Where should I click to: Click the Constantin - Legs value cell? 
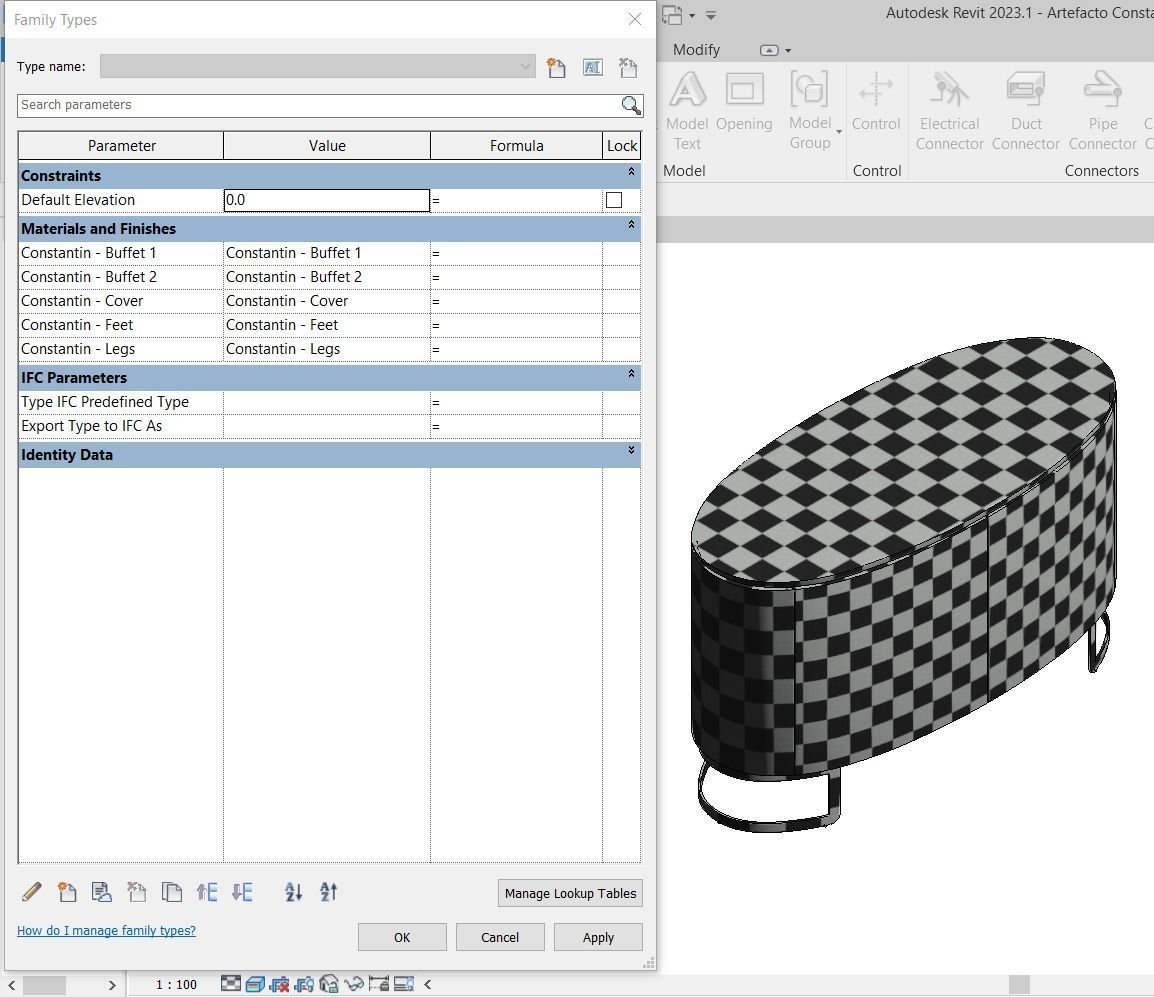click(x=327, y=349)
